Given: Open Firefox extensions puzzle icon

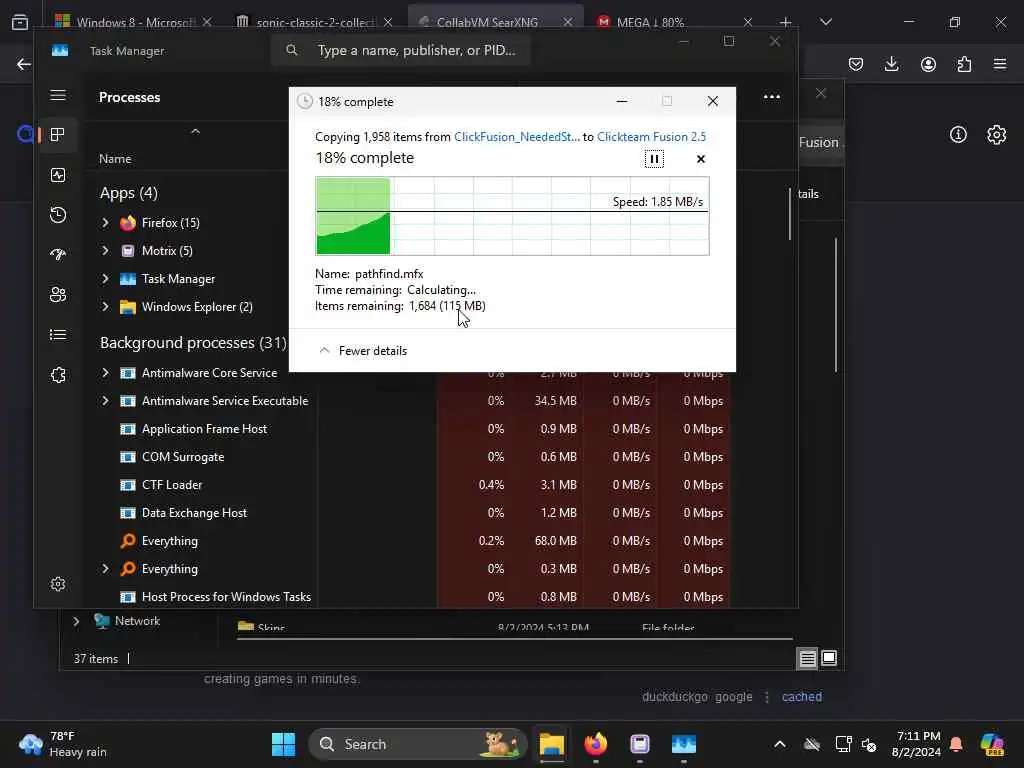Looking at the screenshot, I should (964, 64).
